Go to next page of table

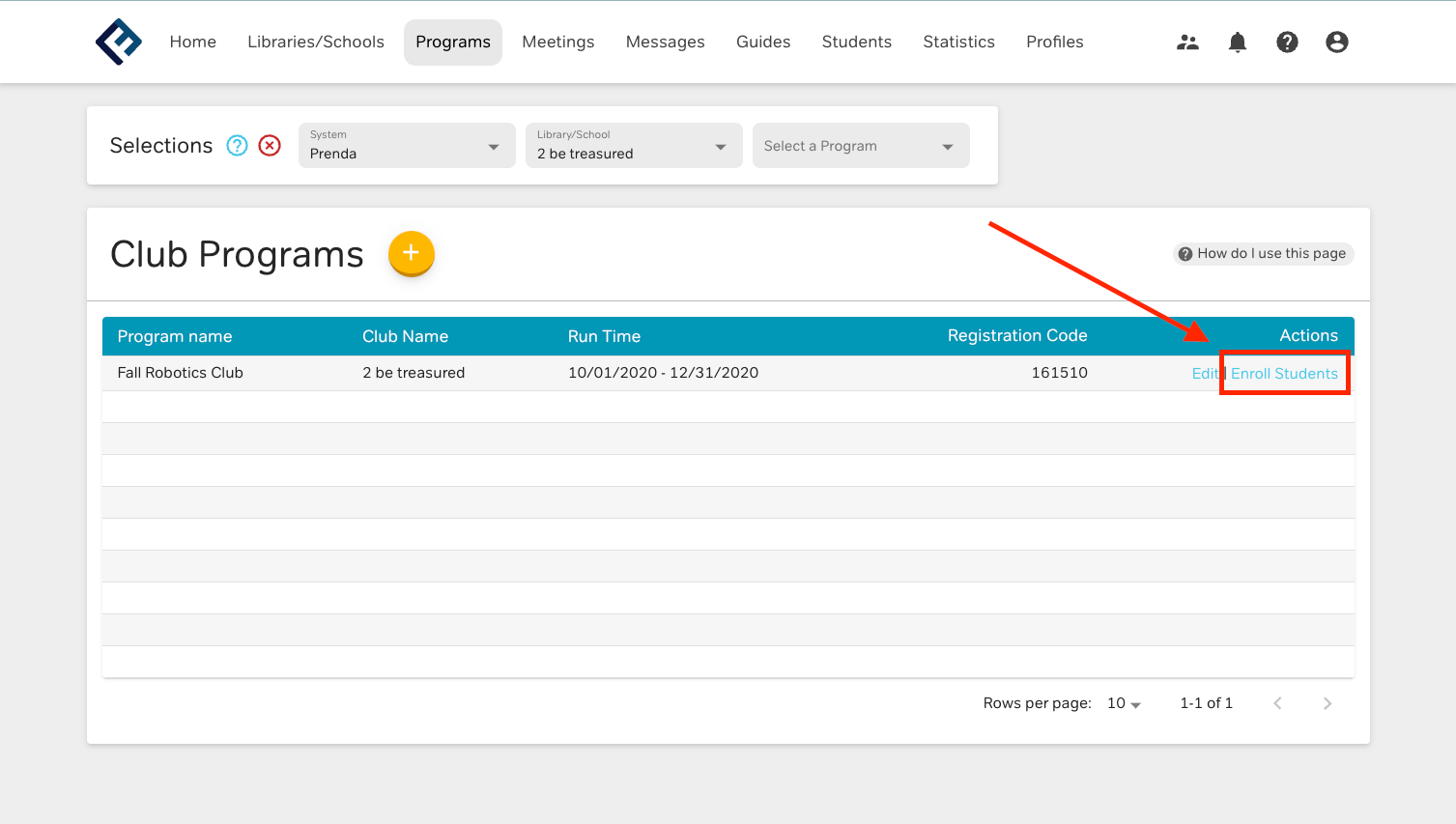[1328, 703]
